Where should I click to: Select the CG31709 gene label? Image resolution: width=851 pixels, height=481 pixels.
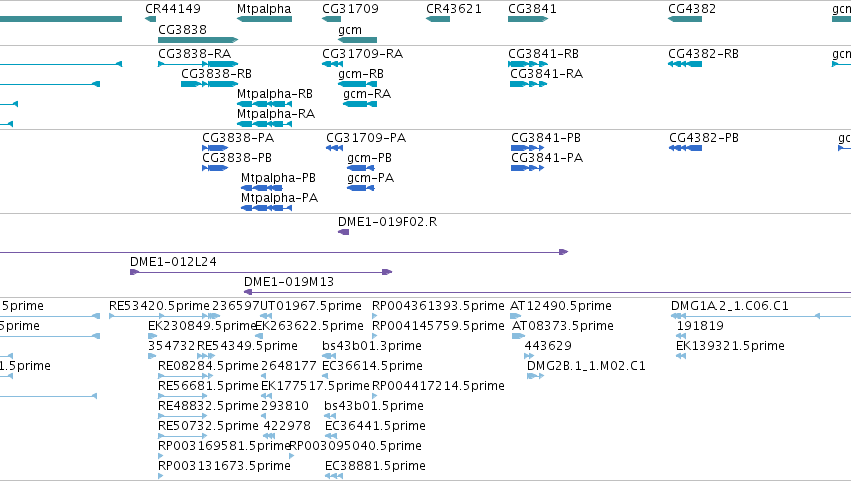[x=350, y=9]
